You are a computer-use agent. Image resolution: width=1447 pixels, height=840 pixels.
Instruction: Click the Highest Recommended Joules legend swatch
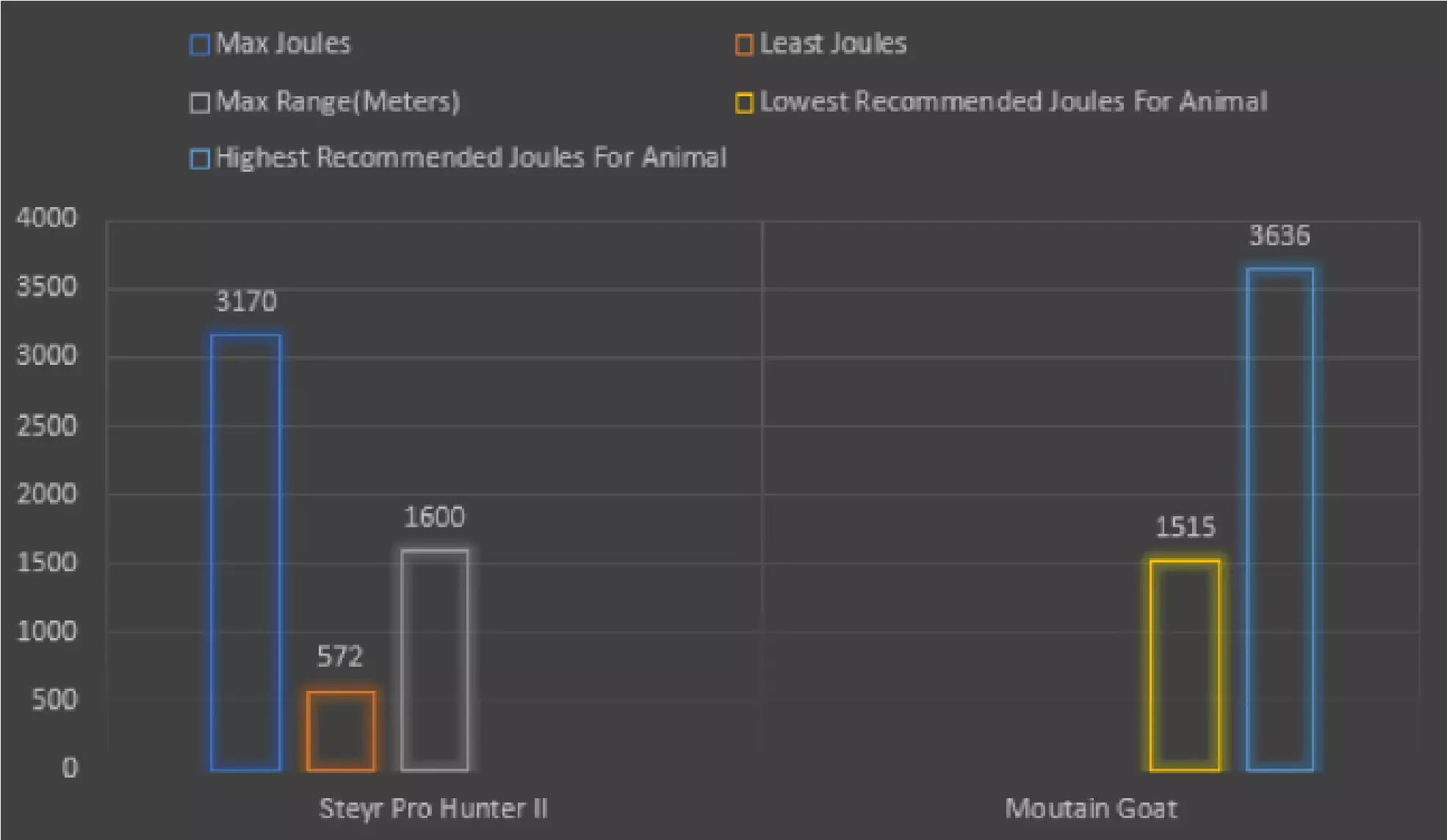(200, 159)
